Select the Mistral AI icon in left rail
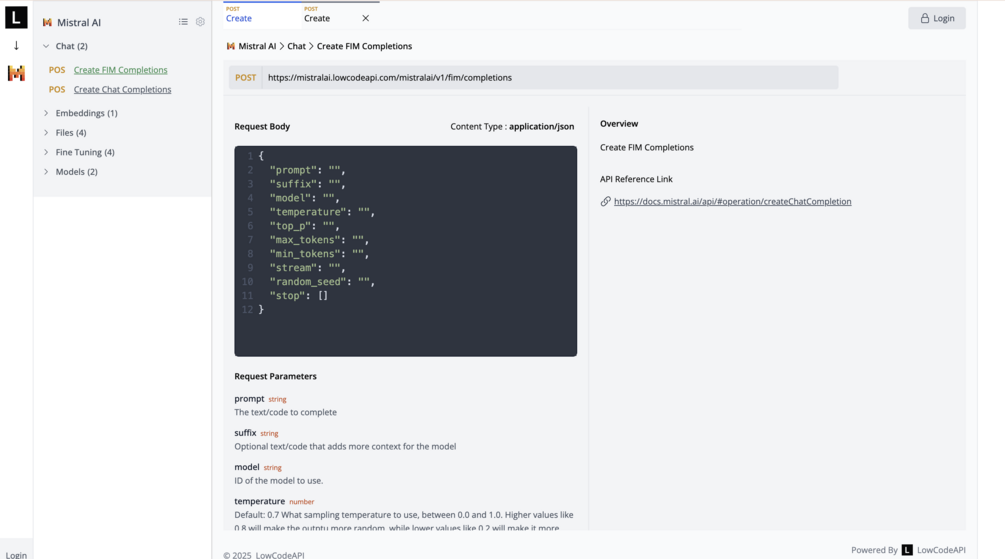The width and height of the screenshot is (1005, 559). tap(16, 73)
